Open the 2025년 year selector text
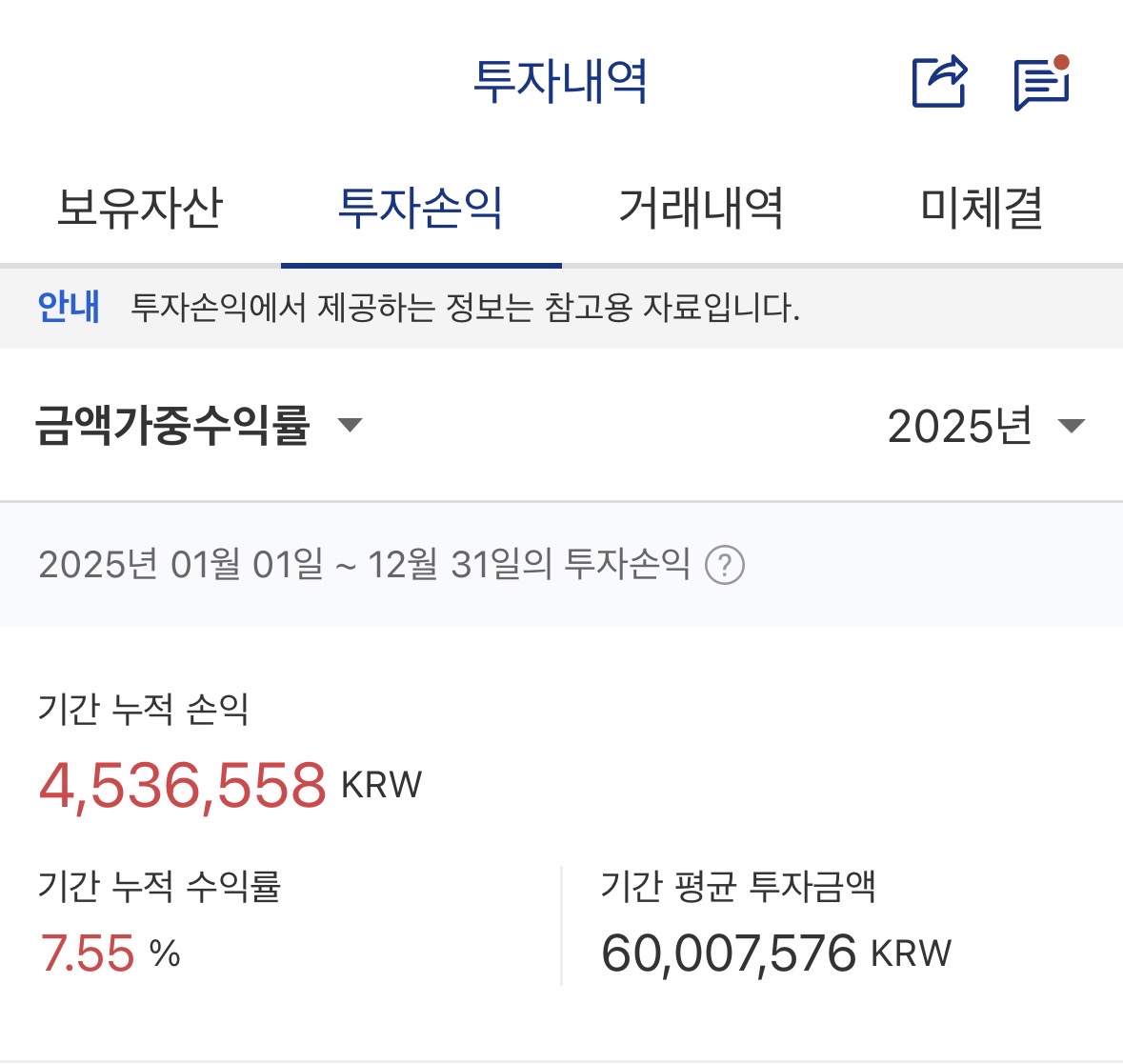1123x1064 pixels. 960,426
